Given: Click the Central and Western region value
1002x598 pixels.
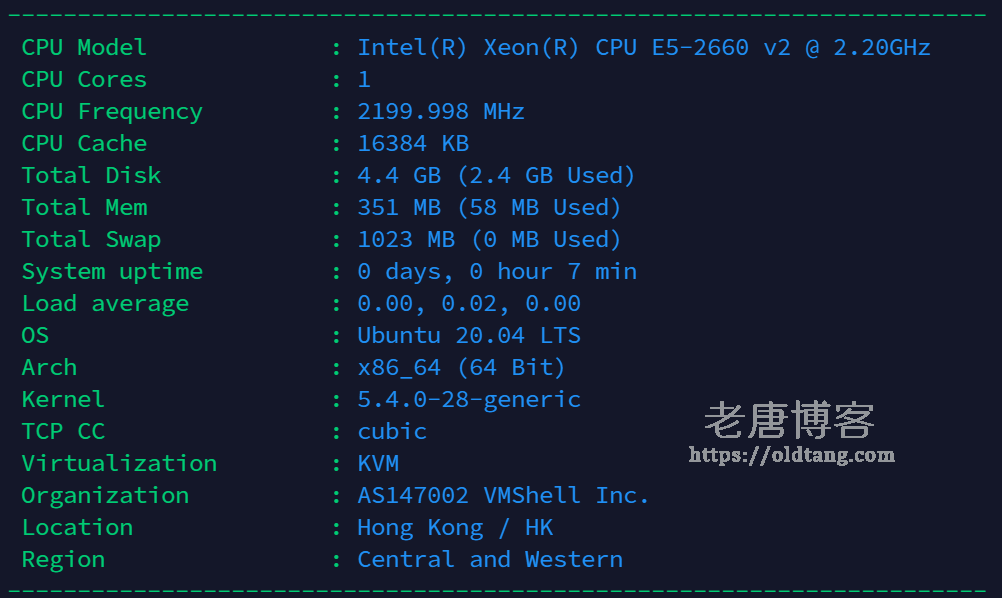Looking at the screenshot, I should click(490, 560).
